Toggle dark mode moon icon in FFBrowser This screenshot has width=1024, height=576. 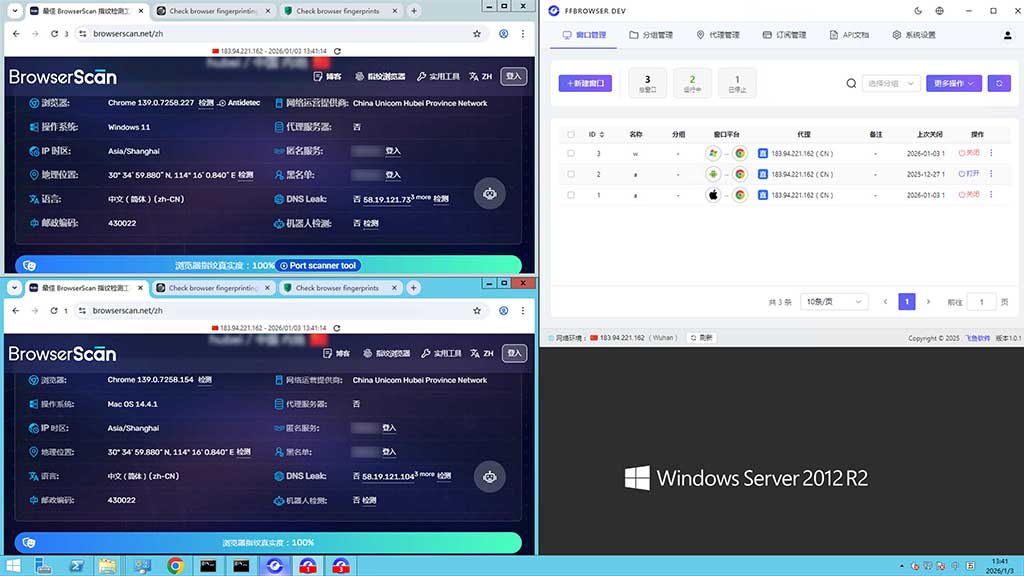pos(918,11)
